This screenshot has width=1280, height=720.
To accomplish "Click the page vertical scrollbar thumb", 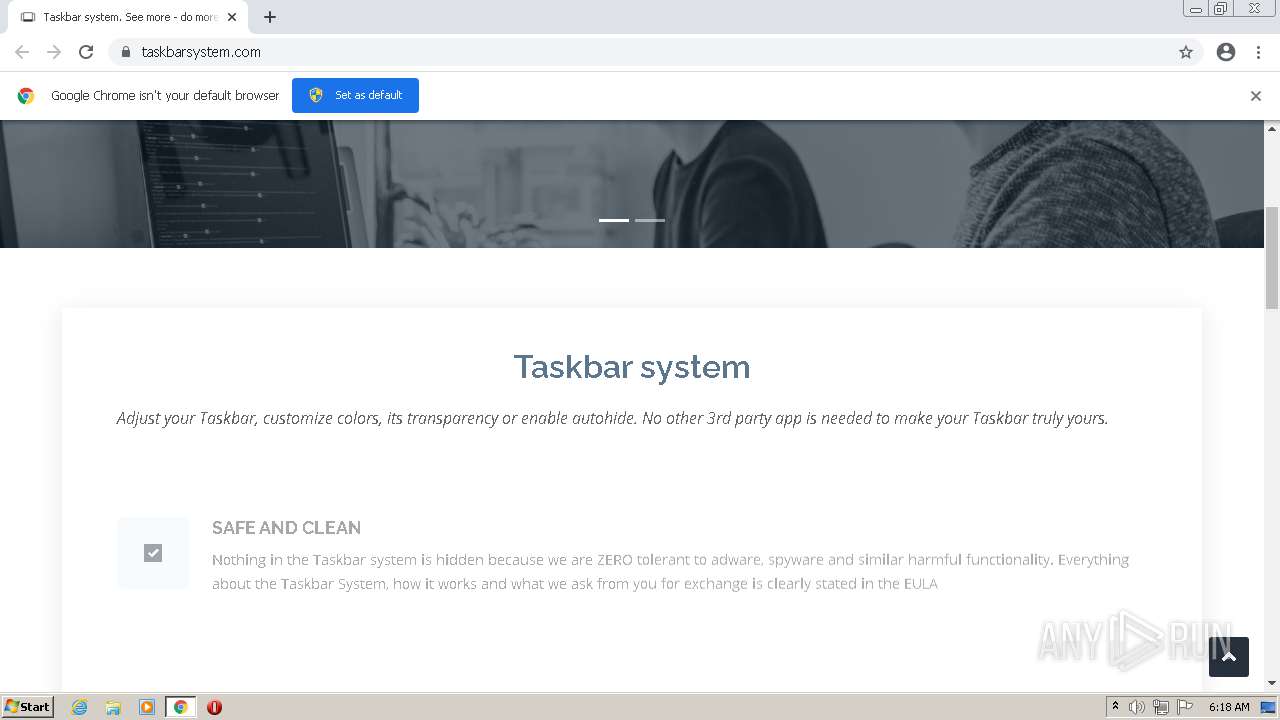I will [x=1272, y=258].
